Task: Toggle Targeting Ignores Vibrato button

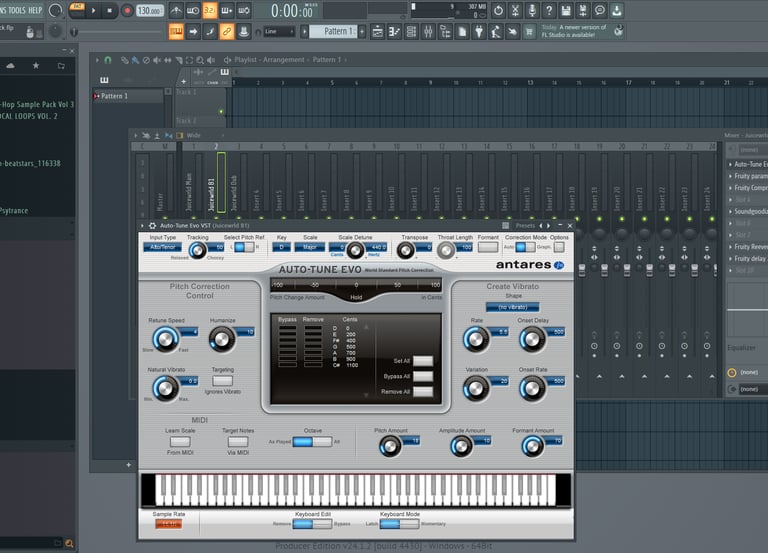Action: tap(222, 381)
